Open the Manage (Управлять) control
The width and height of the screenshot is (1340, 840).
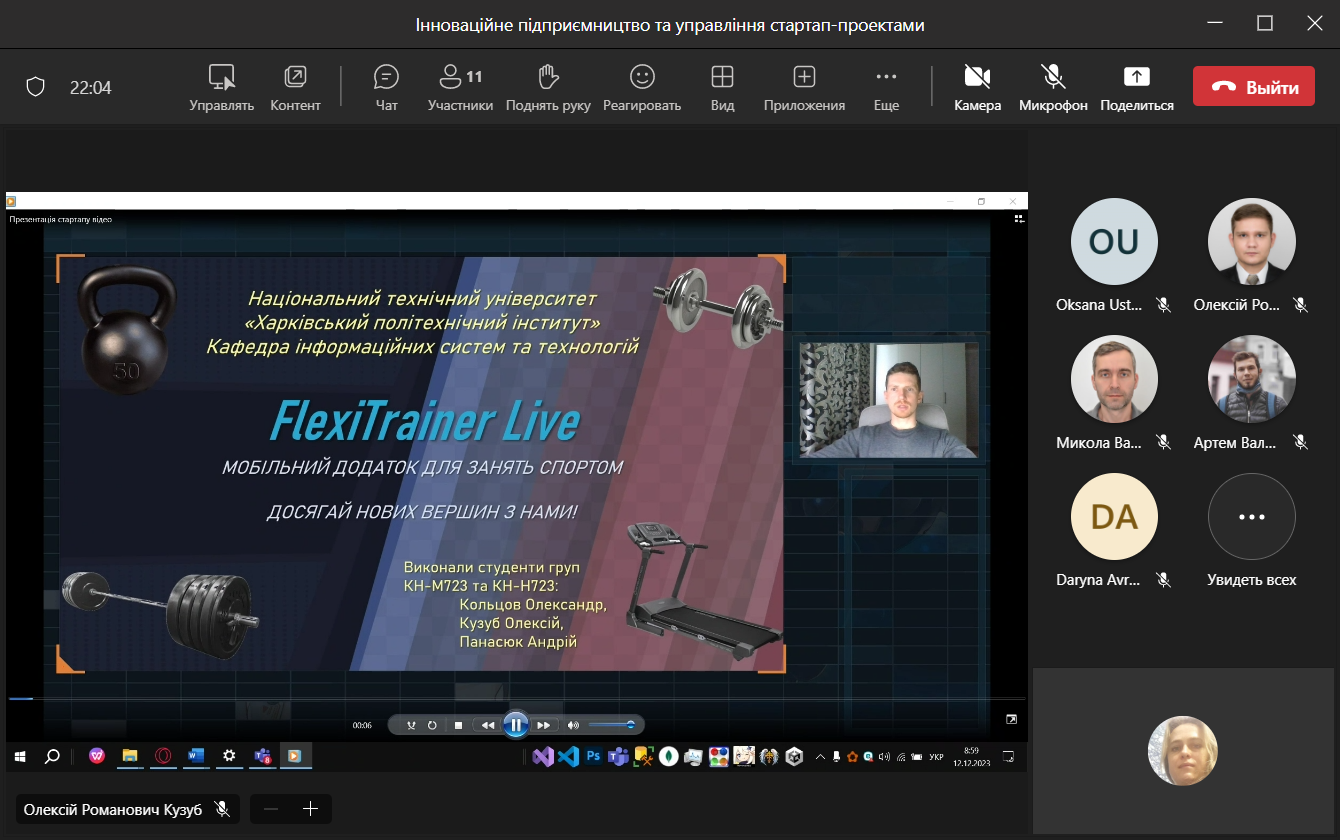tap(222, 87)
